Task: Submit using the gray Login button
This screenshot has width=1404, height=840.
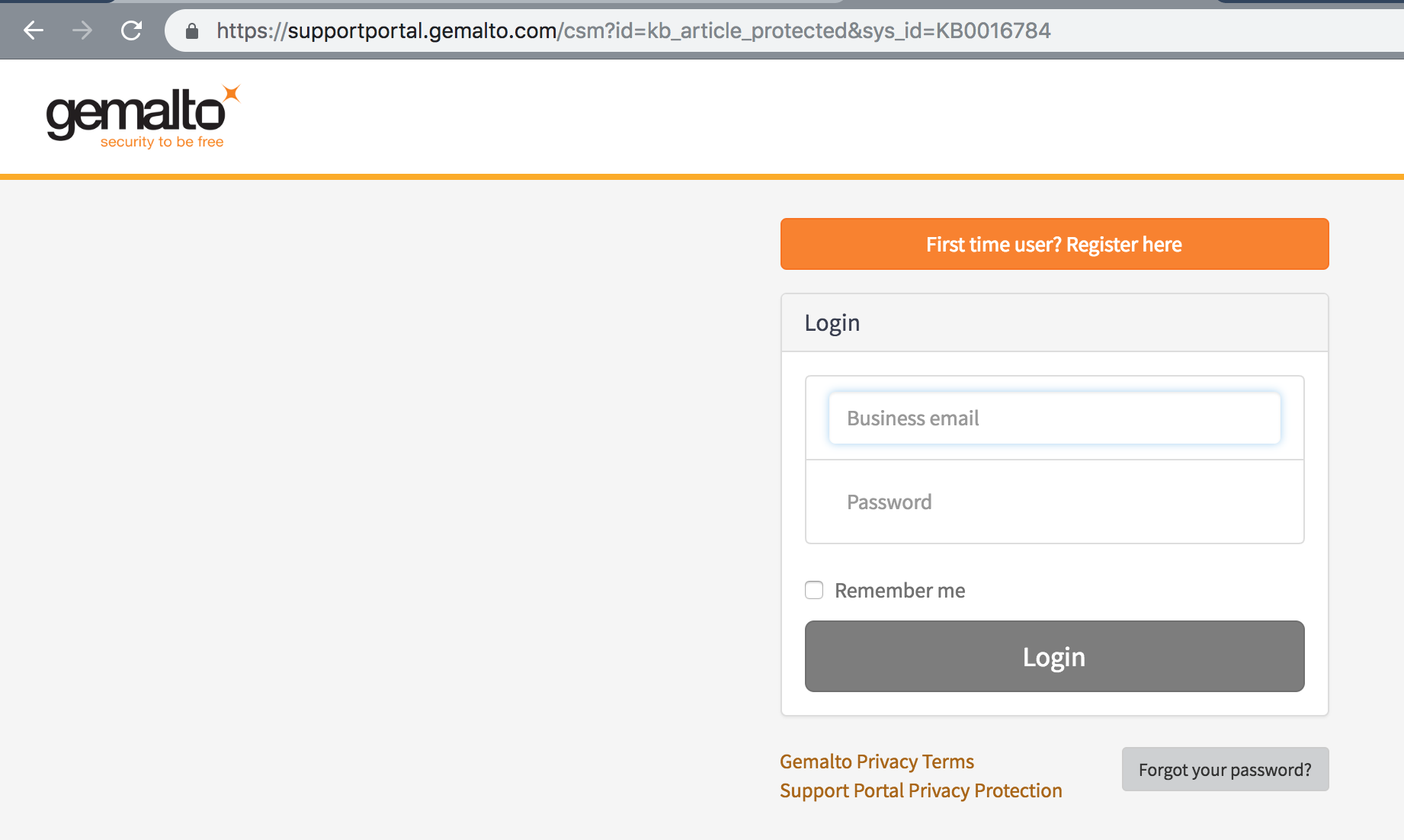Action: 1054,656
